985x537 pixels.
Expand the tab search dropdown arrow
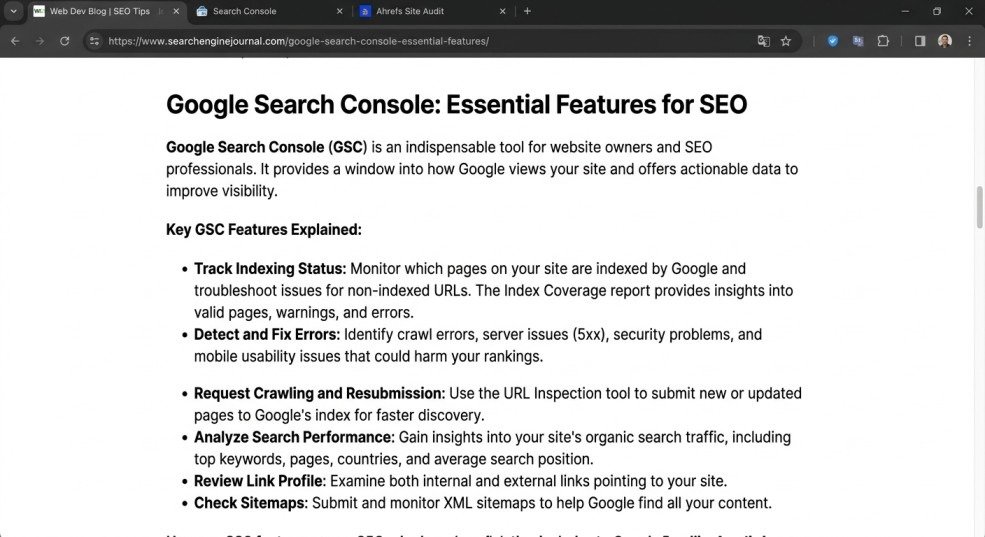14,11
